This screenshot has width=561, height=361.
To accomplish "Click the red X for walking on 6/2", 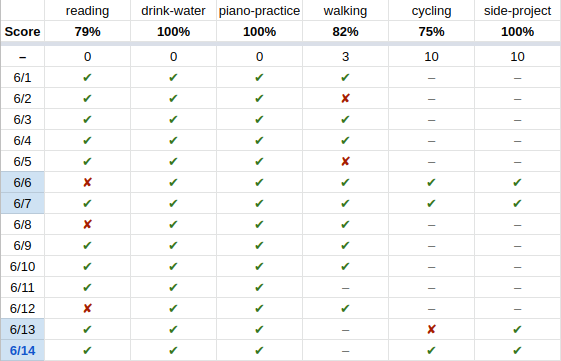I will pos(345,98).
